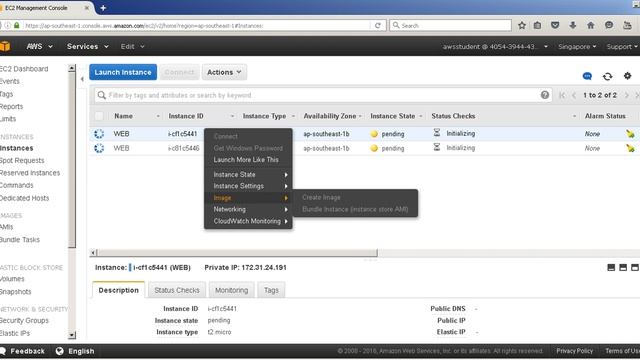Open the Singapore region dropdown

(x=577, y=47)
